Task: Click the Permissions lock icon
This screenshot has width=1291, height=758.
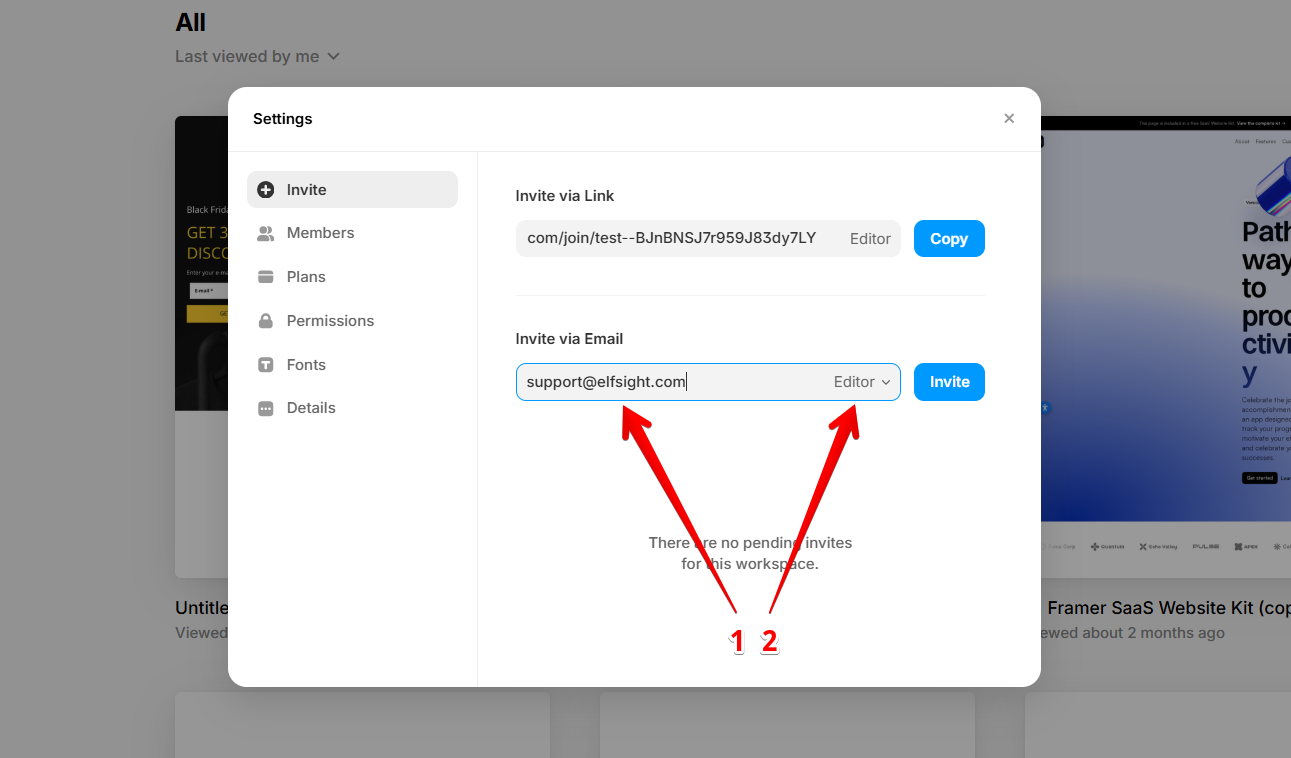Action: pyautogui.click(x=266, y=321)
